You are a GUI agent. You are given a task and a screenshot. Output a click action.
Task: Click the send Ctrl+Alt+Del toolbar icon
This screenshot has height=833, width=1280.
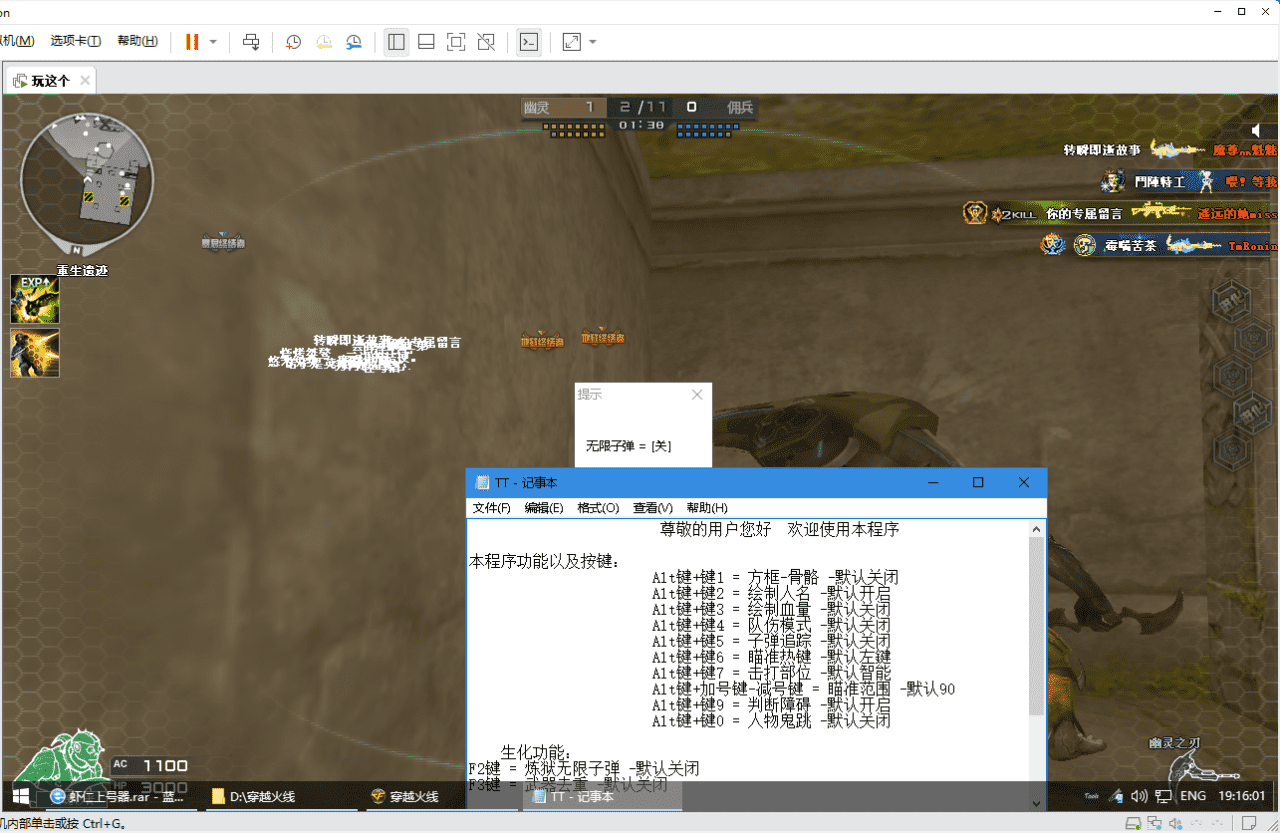coord(251,42)
